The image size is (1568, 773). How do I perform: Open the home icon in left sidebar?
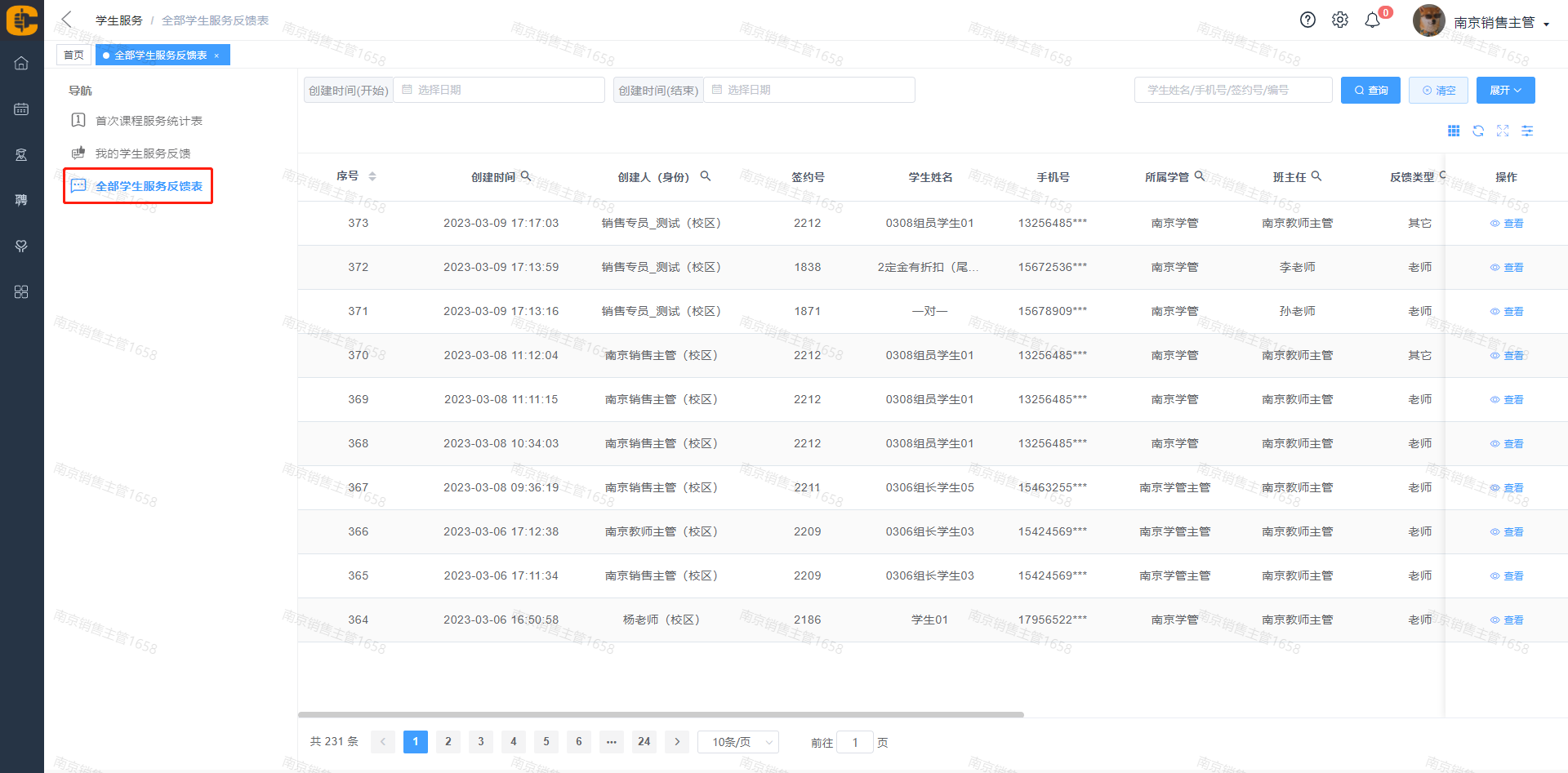point(21,64)
